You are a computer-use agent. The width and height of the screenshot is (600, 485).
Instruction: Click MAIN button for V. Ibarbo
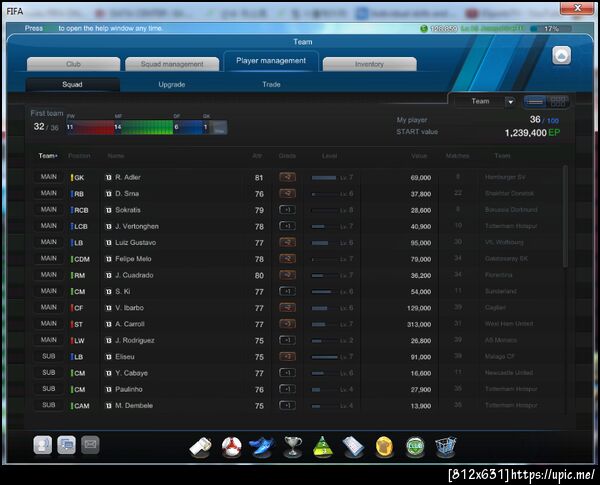click(49, 307)
